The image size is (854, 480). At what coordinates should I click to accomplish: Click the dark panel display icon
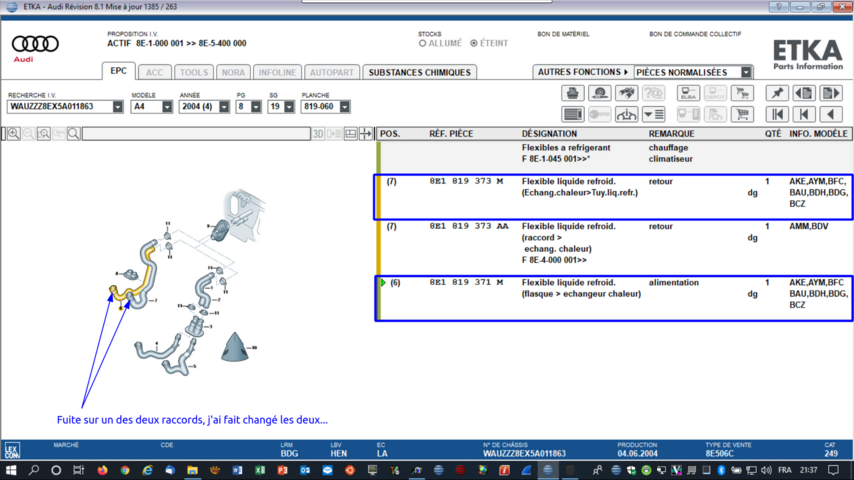coord(572,114)
